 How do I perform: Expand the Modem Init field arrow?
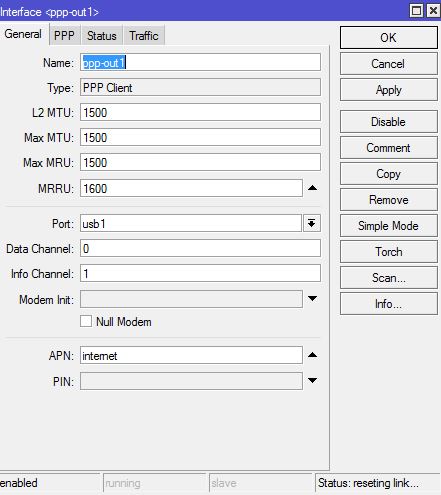pos(312,299)
